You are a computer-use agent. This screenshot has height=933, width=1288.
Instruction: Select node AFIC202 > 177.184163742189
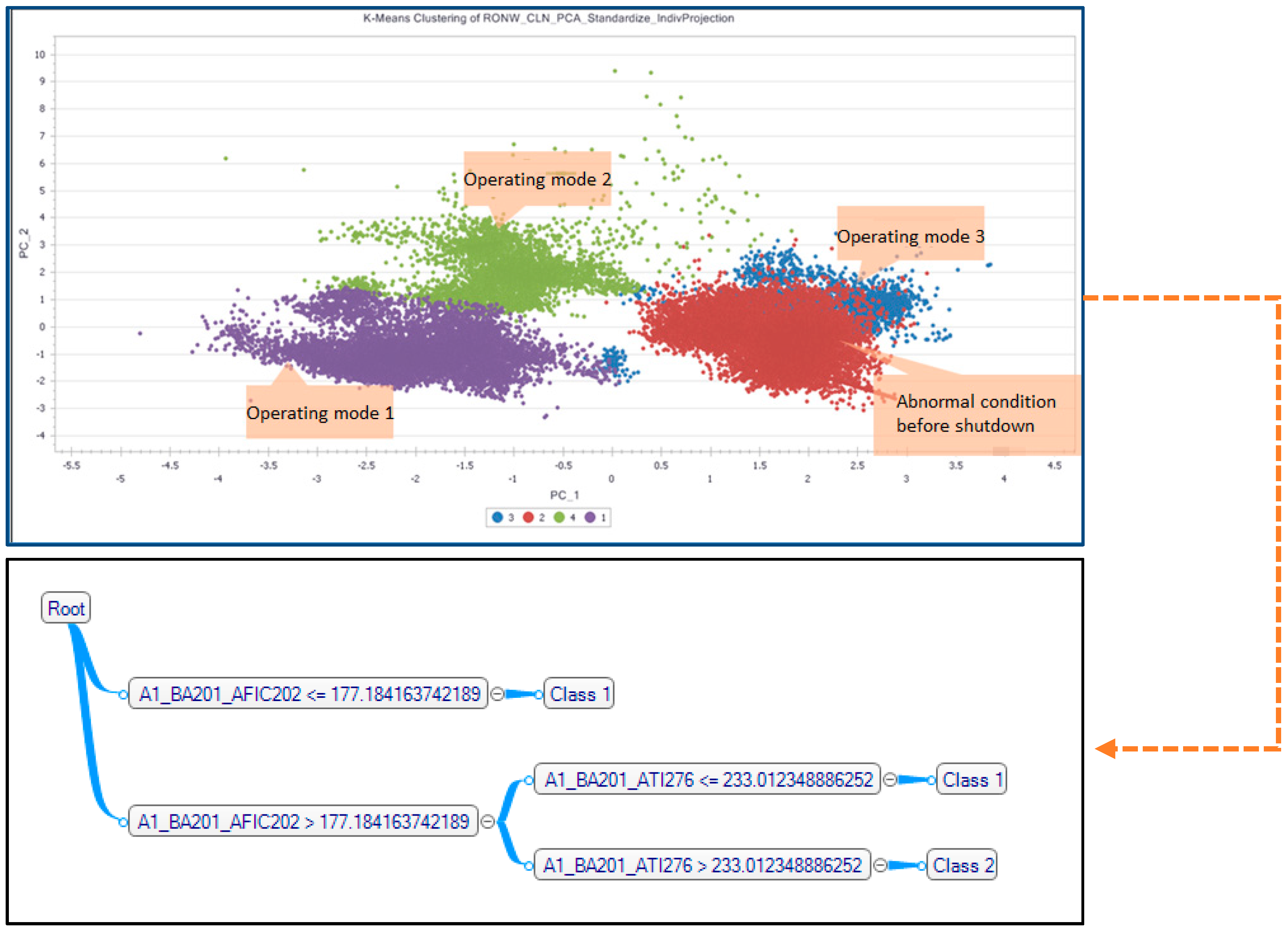[303, 821]
